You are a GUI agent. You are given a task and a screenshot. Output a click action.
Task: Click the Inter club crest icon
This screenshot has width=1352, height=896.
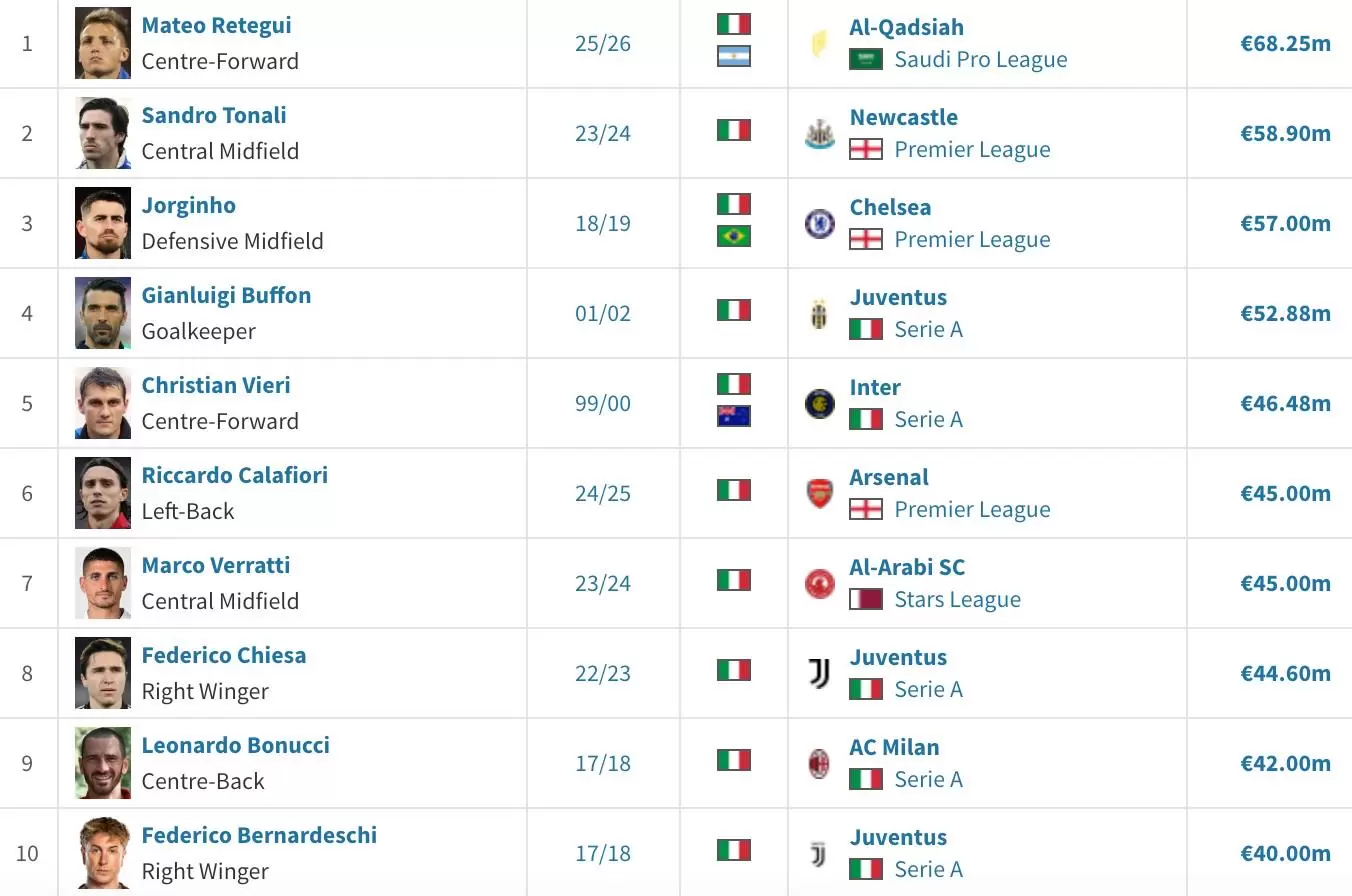click(x=819, y=403)
